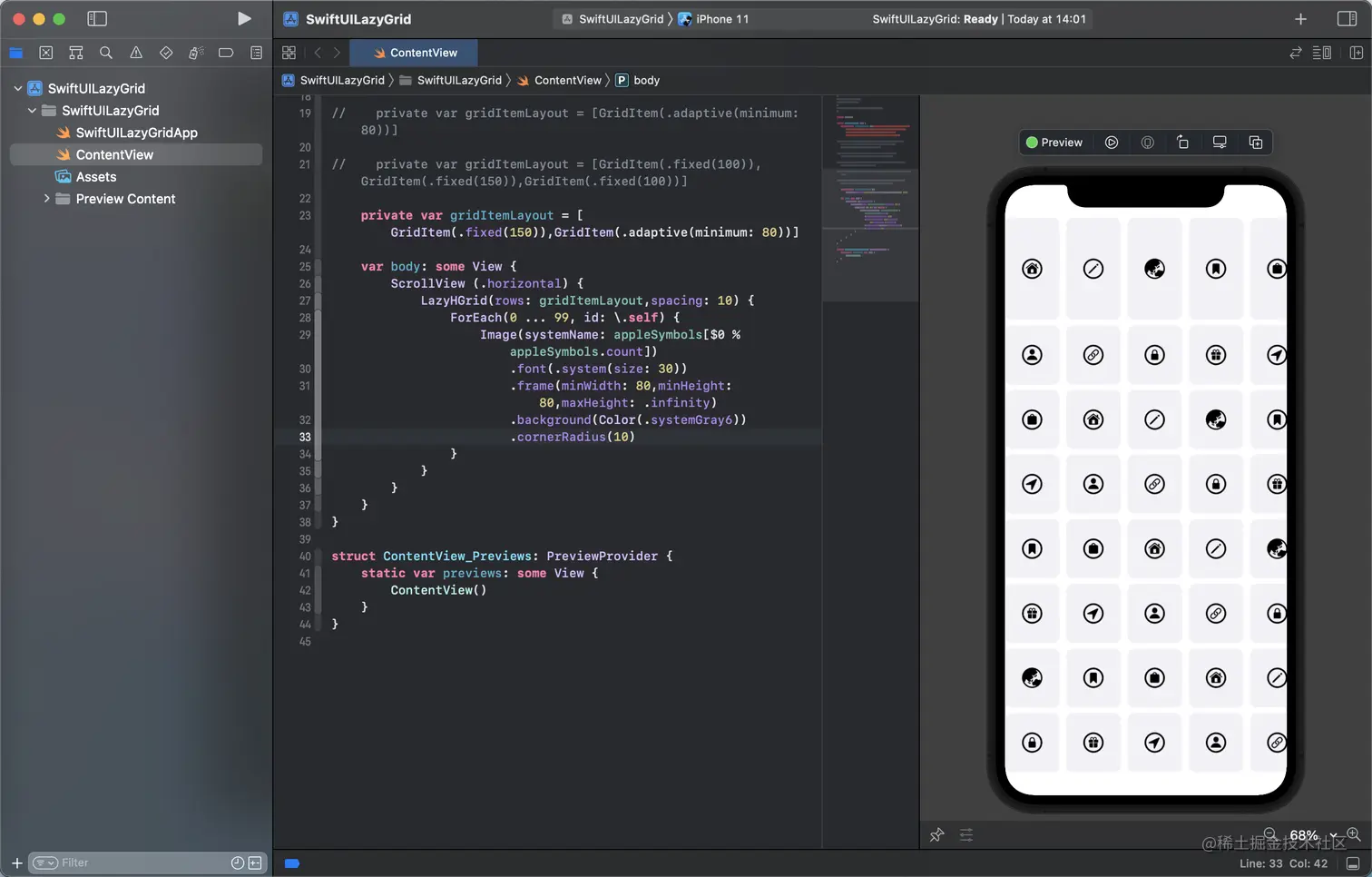Image resolution: width=1372 pixels, height=877 pixels.
Task: Open the test navigator diamond icon
Action: point(166,53)
